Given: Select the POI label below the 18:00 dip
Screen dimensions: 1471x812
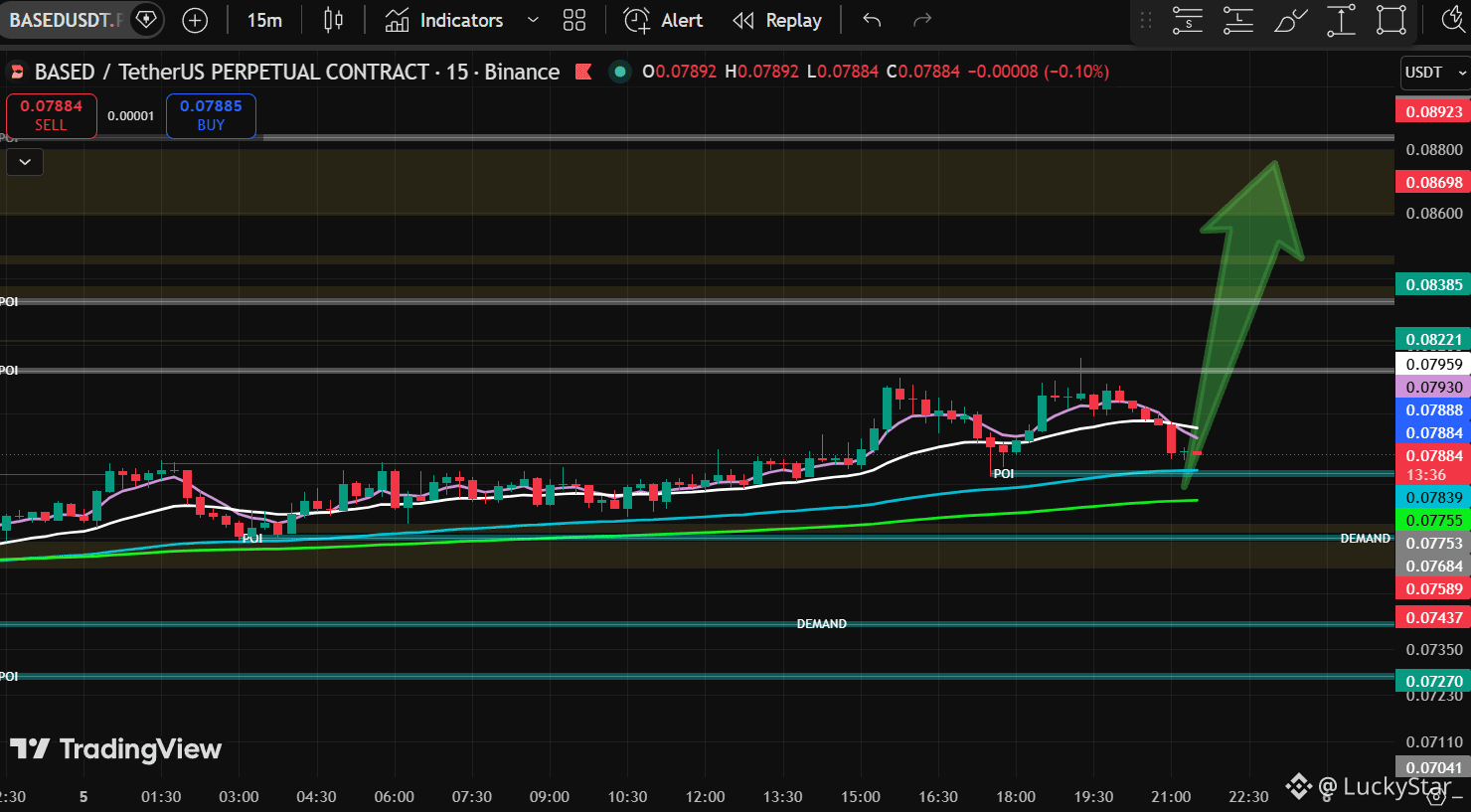Looking at the screenshot, I should 1004,474.
